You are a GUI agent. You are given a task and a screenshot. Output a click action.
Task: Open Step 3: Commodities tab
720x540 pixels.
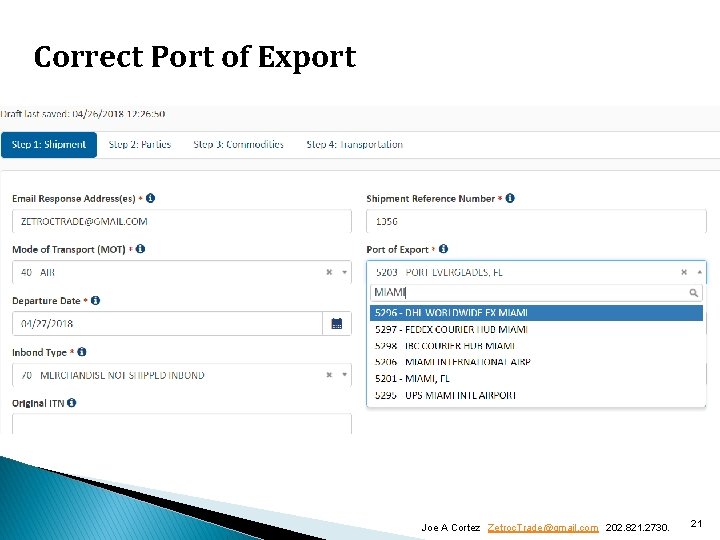[x=238, y=145]
